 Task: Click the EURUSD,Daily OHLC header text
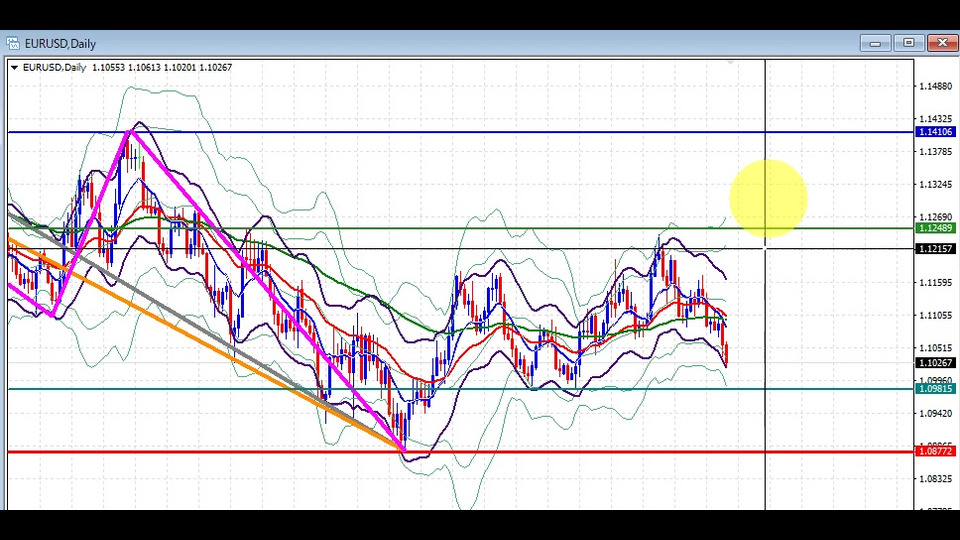click(x=127, y=67)
